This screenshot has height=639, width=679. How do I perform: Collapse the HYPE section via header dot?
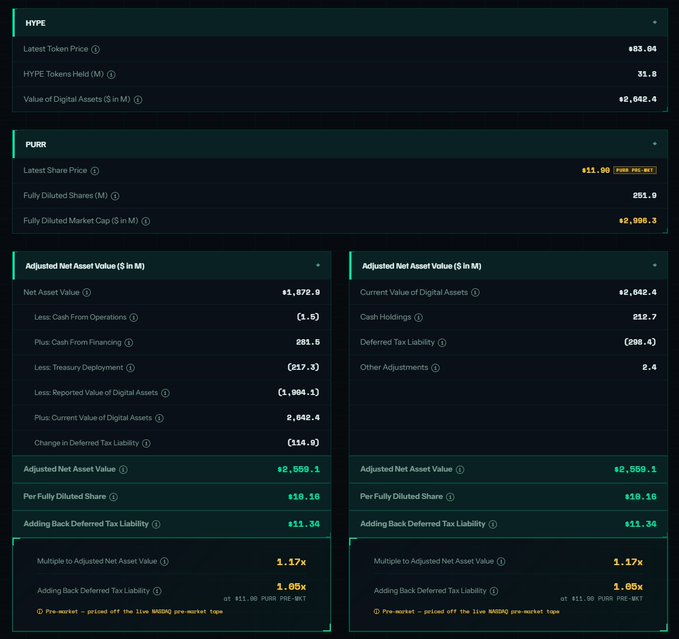655,22
